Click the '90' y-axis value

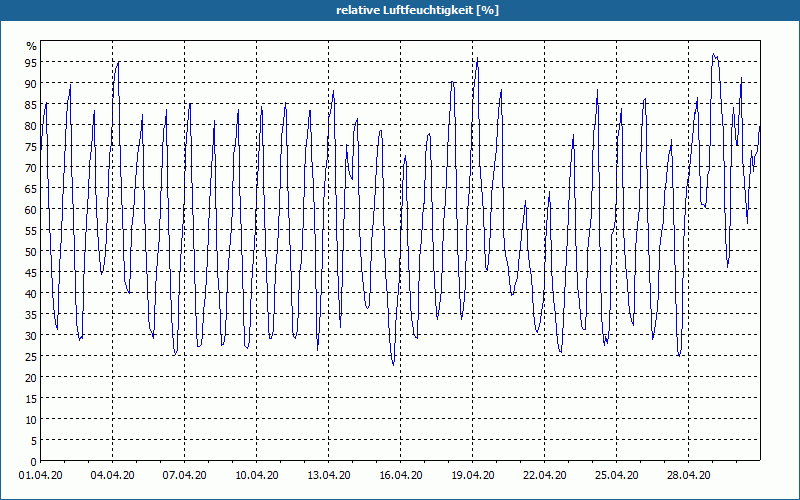[x=32, y=84]
